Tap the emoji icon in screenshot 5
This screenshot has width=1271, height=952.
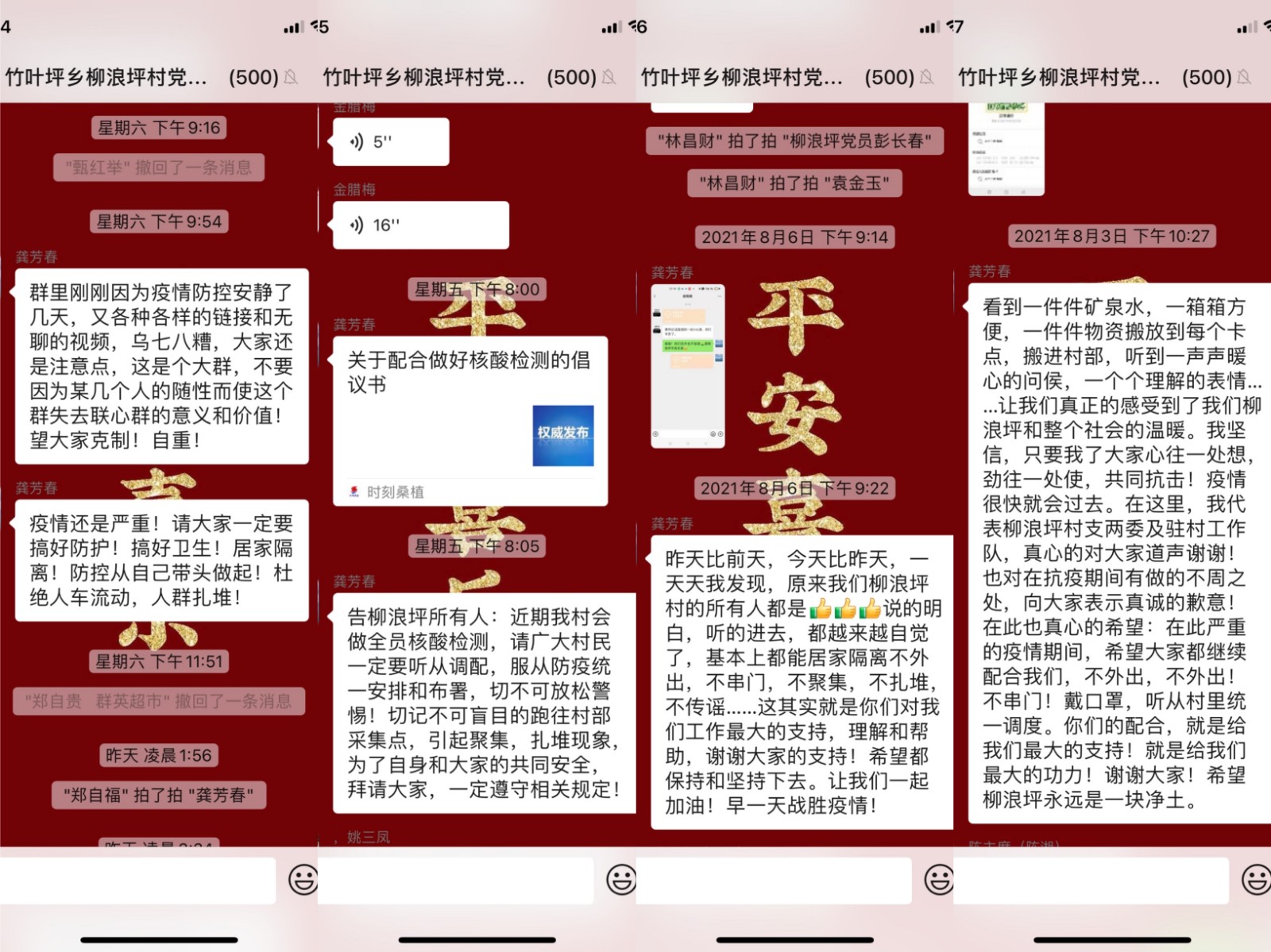pos(621,880)
